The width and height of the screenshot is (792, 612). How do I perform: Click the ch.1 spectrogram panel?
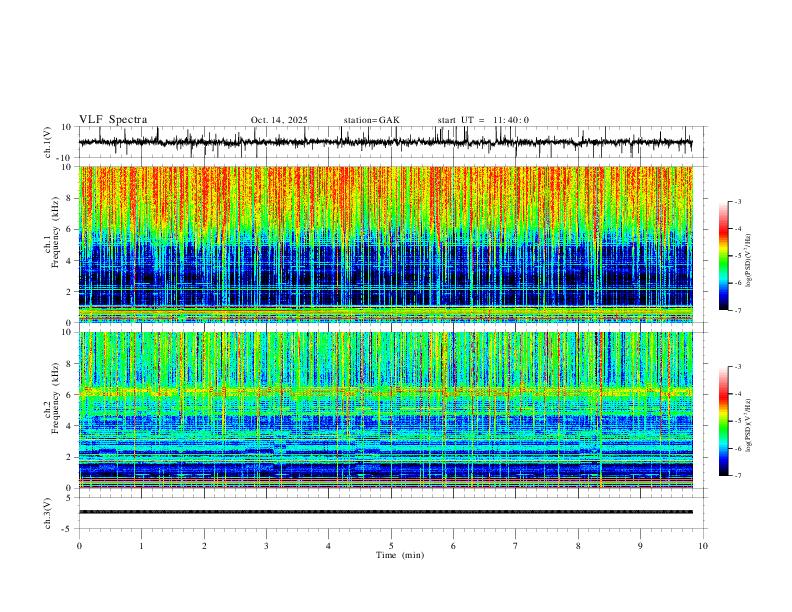[x=385, y=244]
